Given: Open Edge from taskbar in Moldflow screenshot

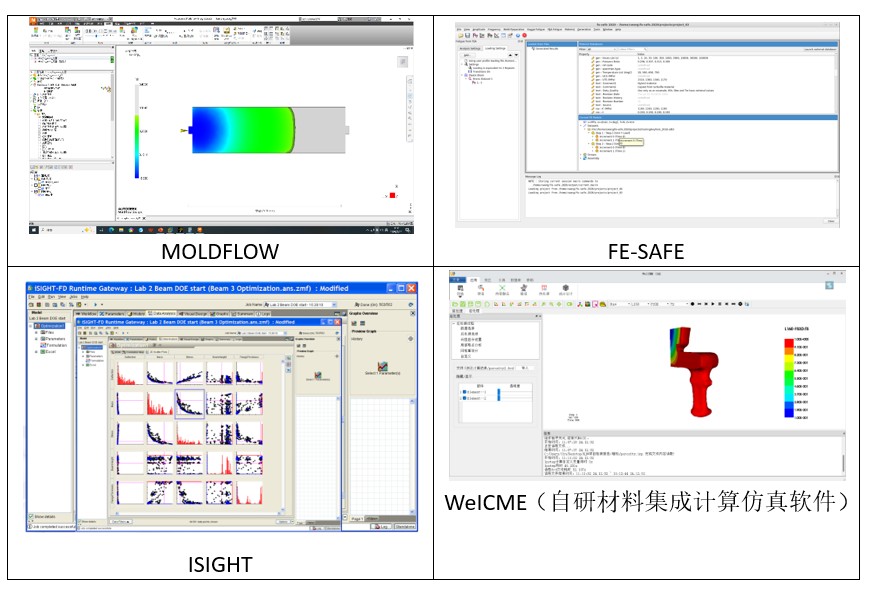Looking at the screenshot, I should pyautogui.click(x=111, y=230).
